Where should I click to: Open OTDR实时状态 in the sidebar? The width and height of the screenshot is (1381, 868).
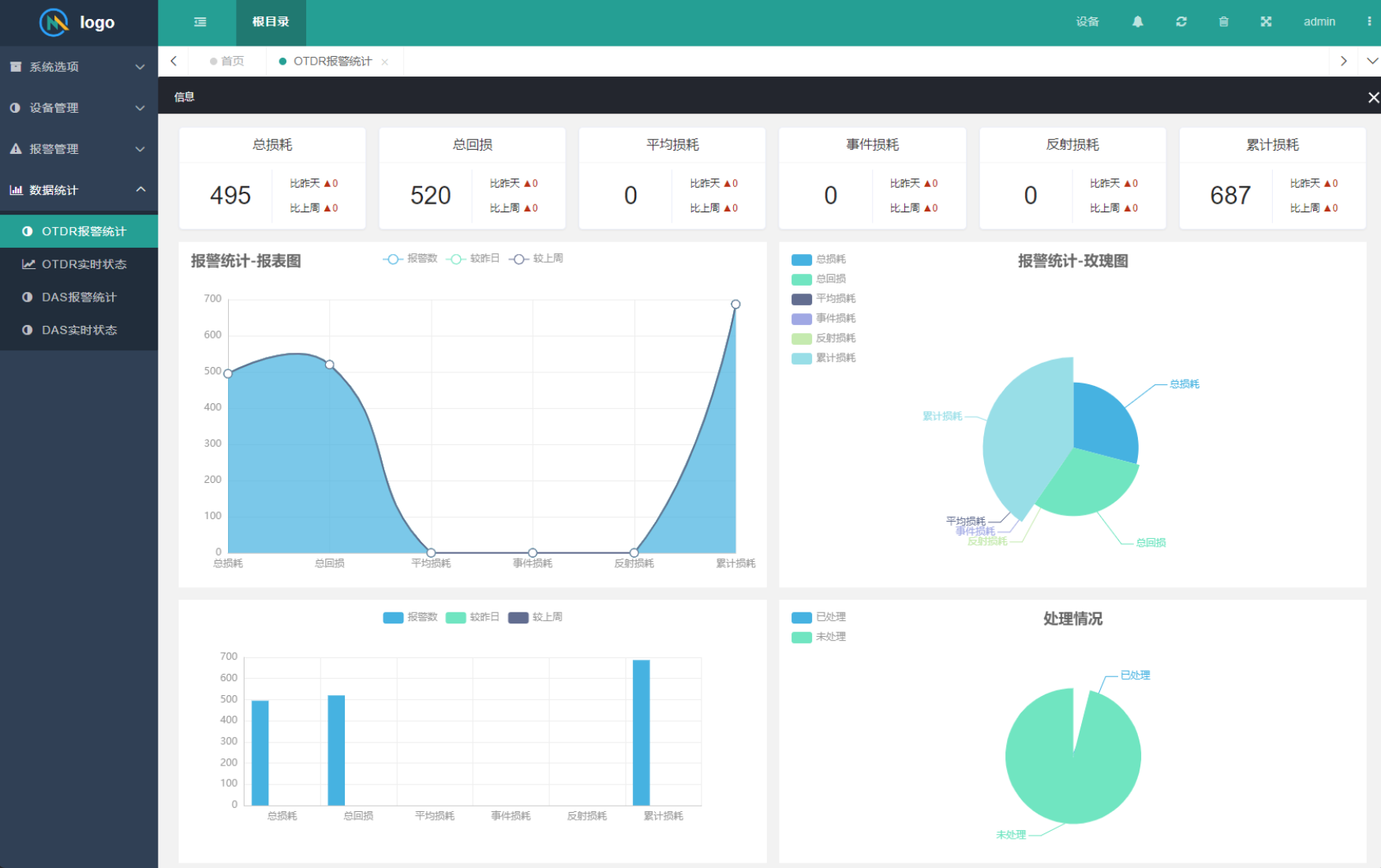79,264
